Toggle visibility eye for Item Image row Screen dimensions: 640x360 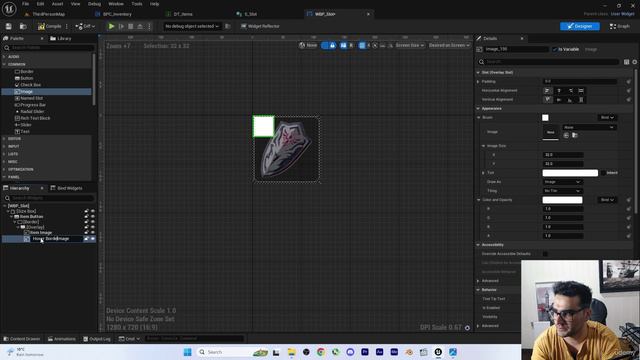click(x=93, y=233)
